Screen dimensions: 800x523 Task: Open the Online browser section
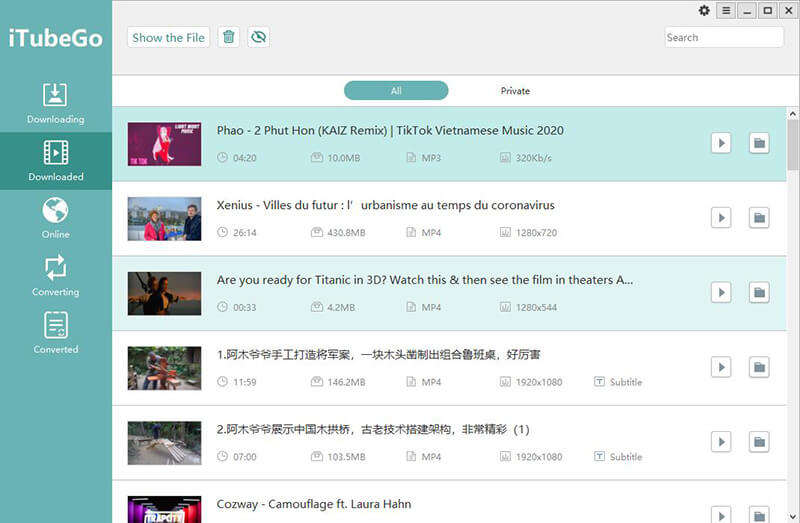[56, 218]
